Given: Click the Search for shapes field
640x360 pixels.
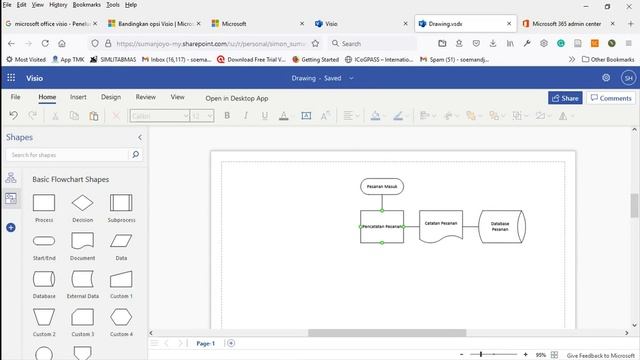Looking at the screenshot, I should pos(67,155).
